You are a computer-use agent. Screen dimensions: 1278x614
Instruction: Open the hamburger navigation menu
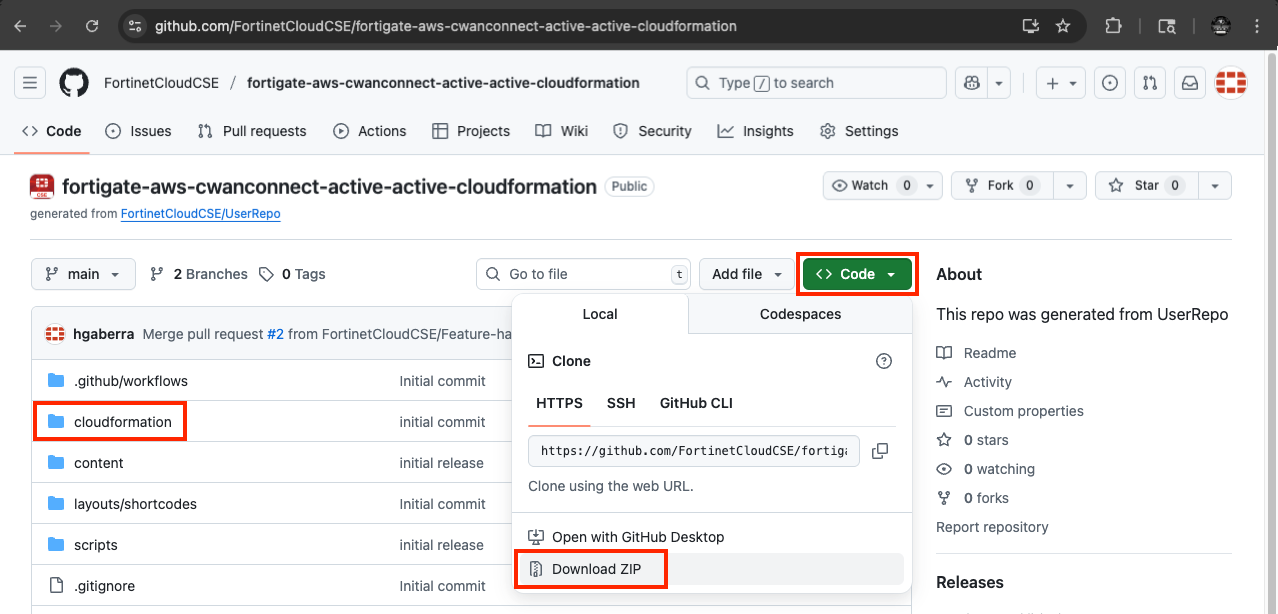coord(30,83)
